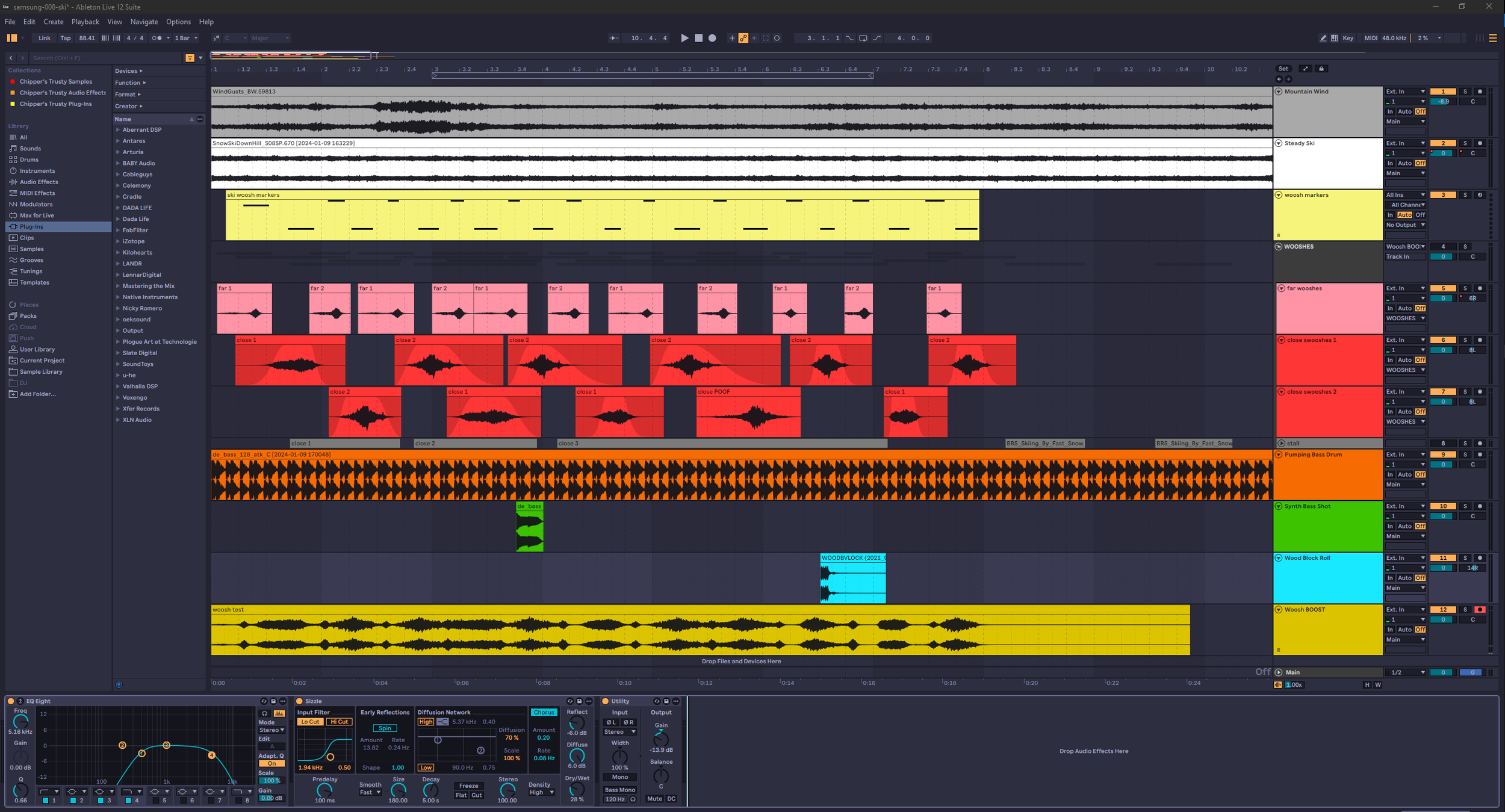Viewport: 1505px width, 812px height.
Task: Toggle EQ Eight device activator
Action: [x=10, y=701]
